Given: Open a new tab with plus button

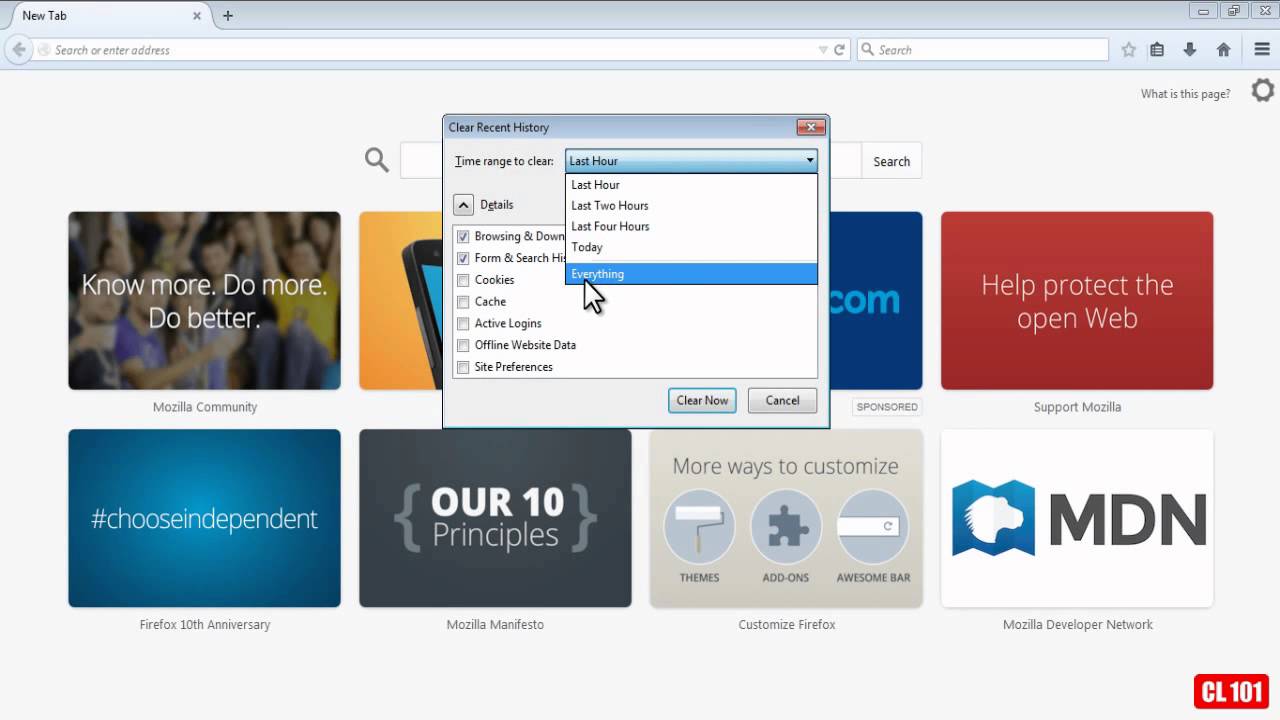Looking at the screenshot, I should pyautogui.click(x=228, y=15).
